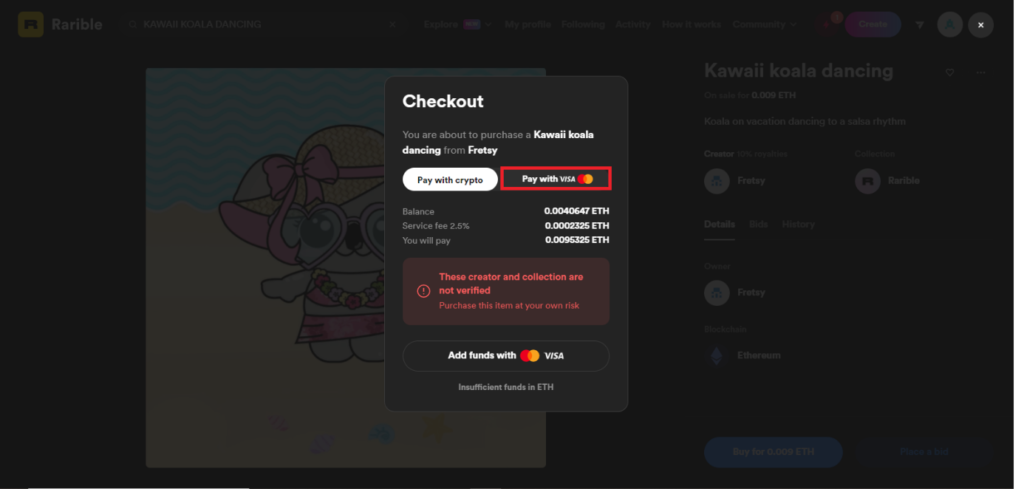Open the user profile avatar icon
Viewport: 1024px width, 489px height.
tap(950, 25)
